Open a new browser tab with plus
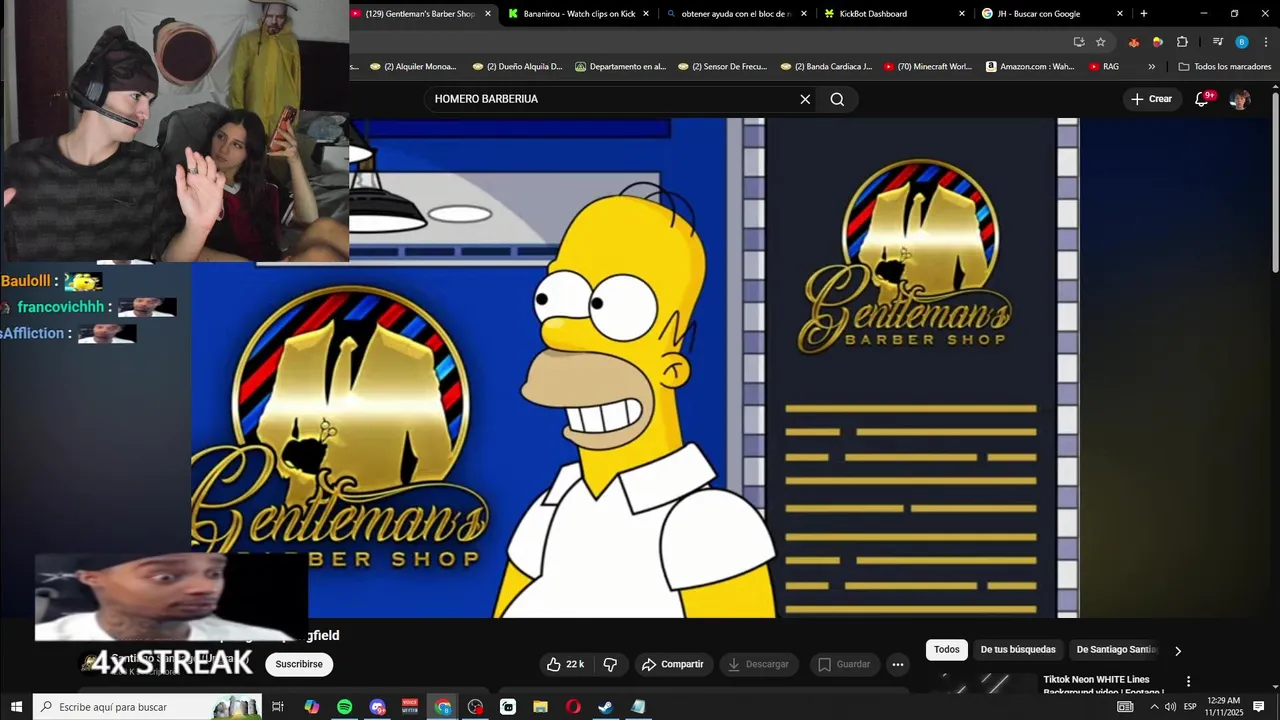This screenshot has height=720, width=1280. click(x=1144, y=14)
